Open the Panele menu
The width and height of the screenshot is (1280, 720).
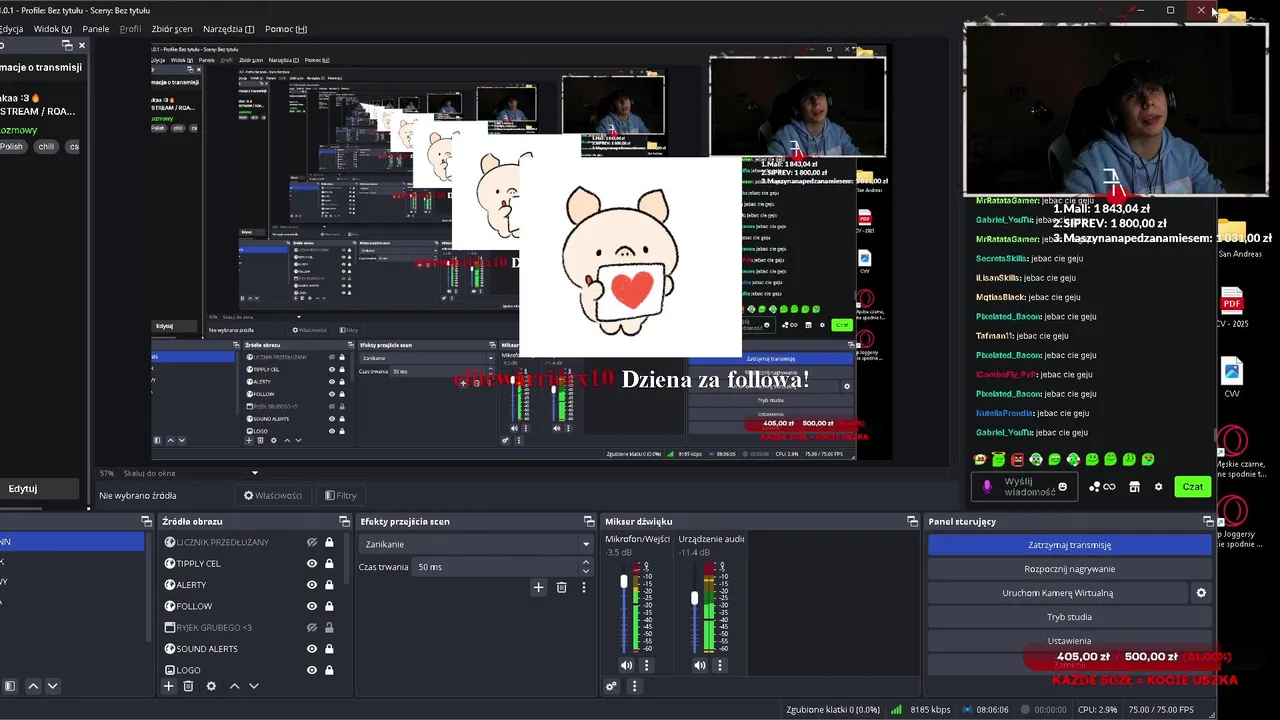click(96, 29)
